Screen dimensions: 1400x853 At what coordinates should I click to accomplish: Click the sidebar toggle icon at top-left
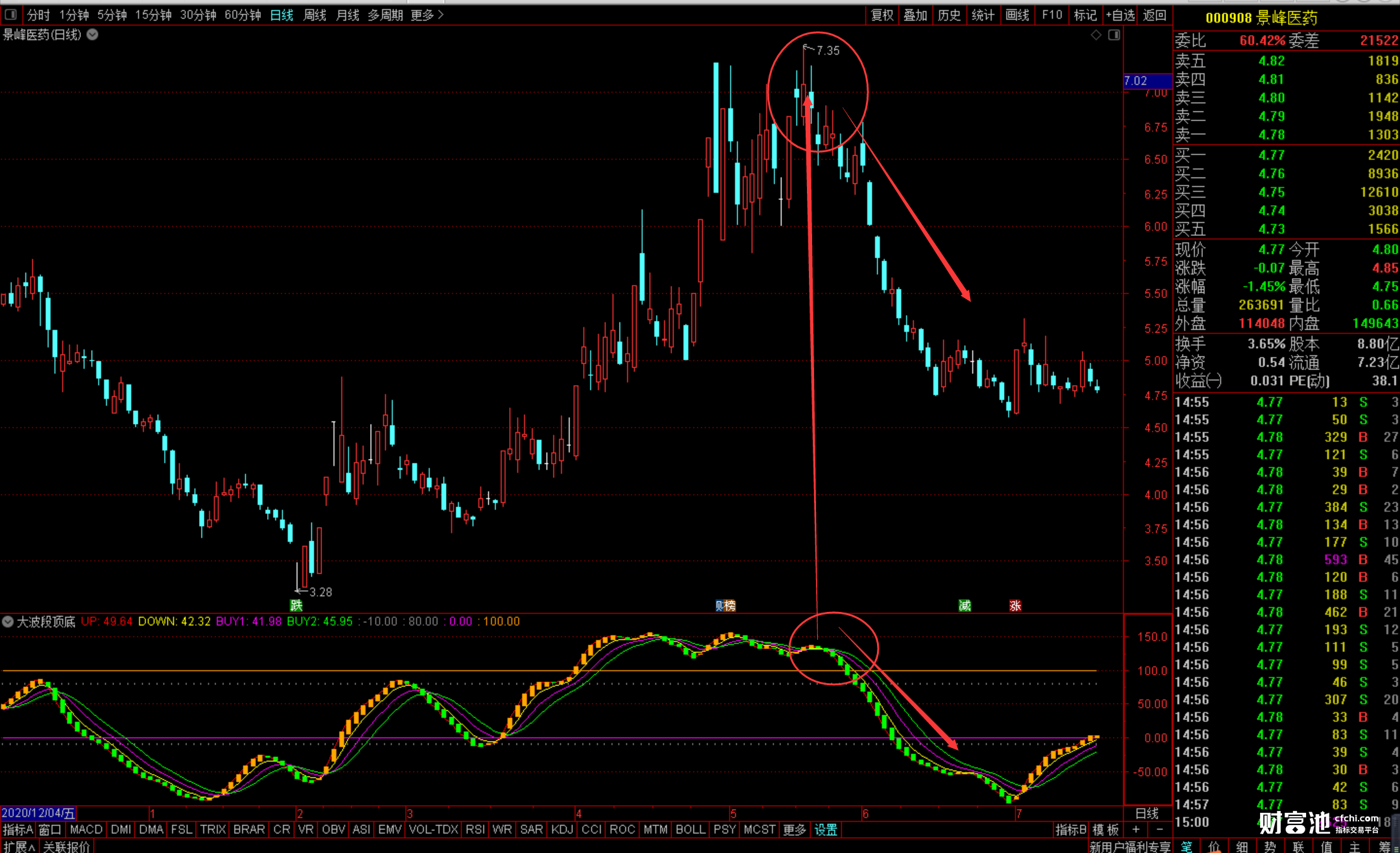click(x=10, y=14)
